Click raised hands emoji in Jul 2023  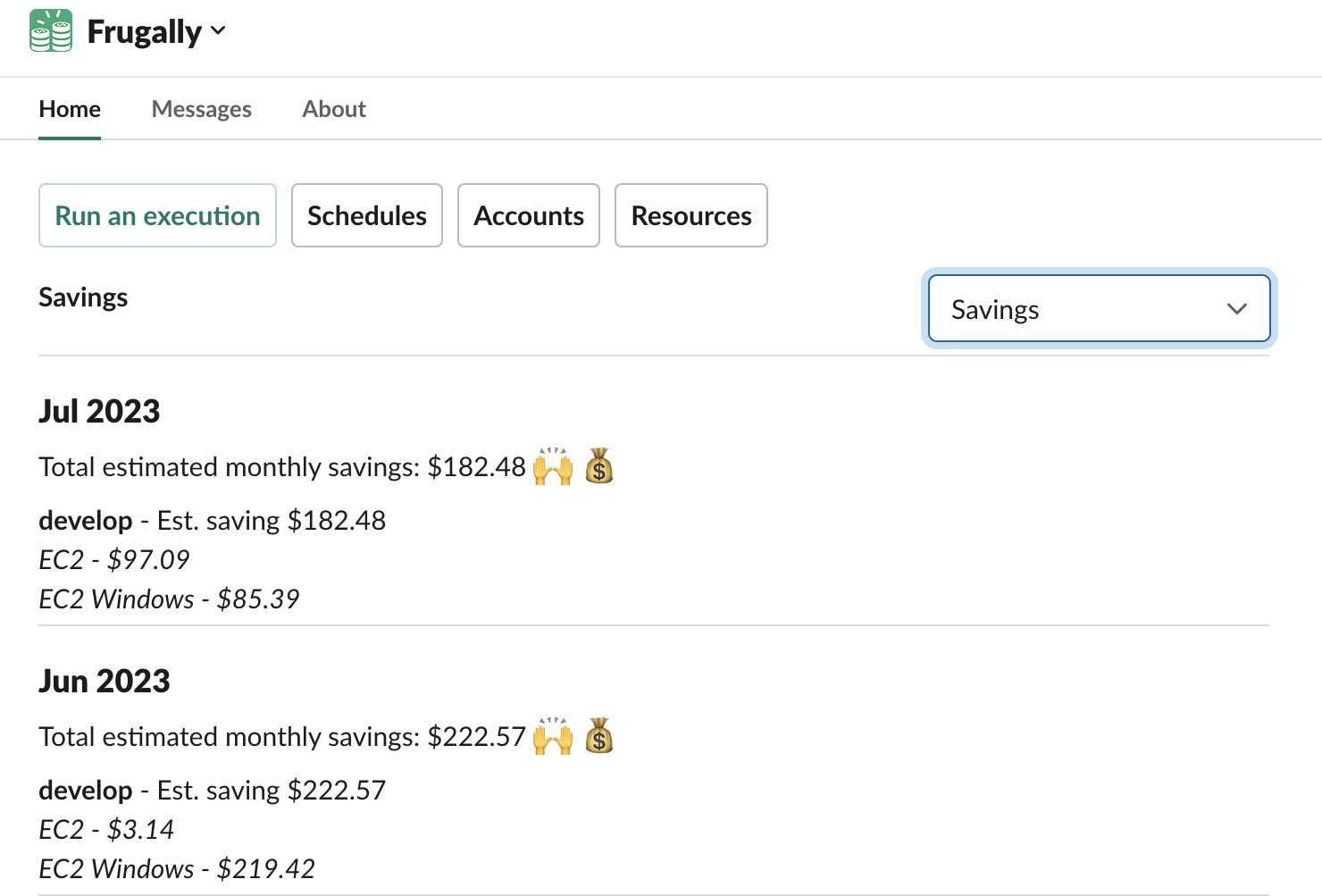(x=553, y=466)
